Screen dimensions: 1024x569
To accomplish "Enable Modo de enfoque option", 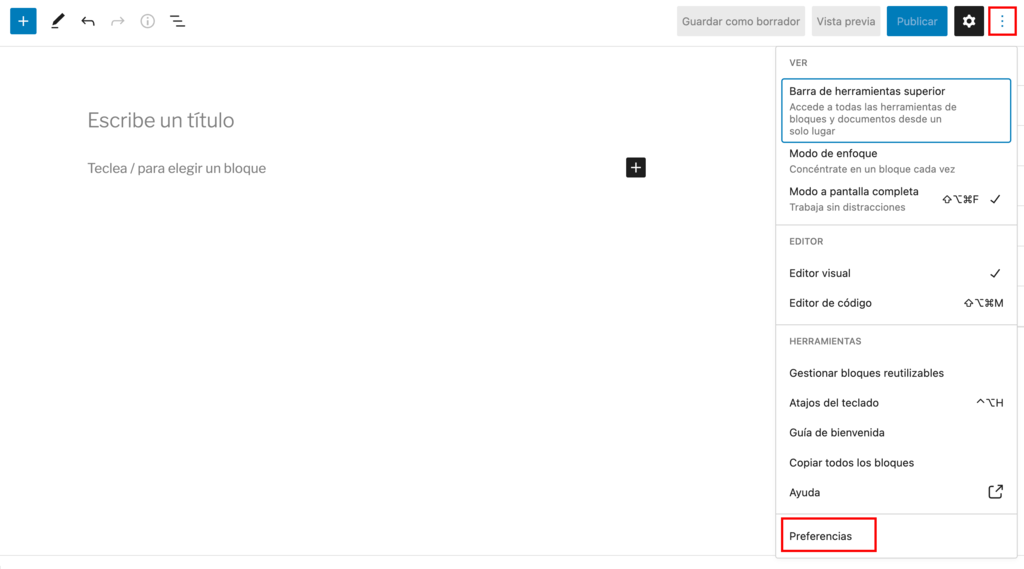I will tap(896, 161).
